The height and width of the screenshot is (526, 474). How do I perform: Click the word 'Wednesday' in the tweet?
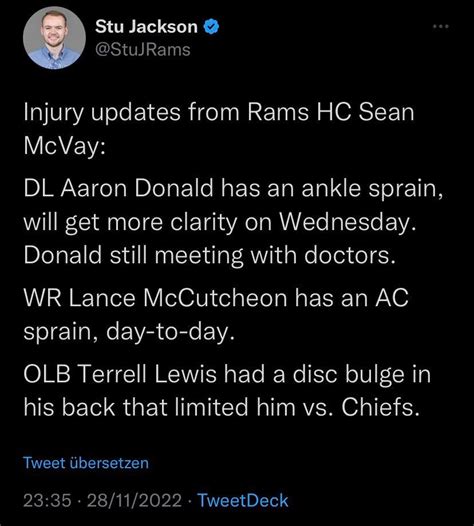coord(345,222)
